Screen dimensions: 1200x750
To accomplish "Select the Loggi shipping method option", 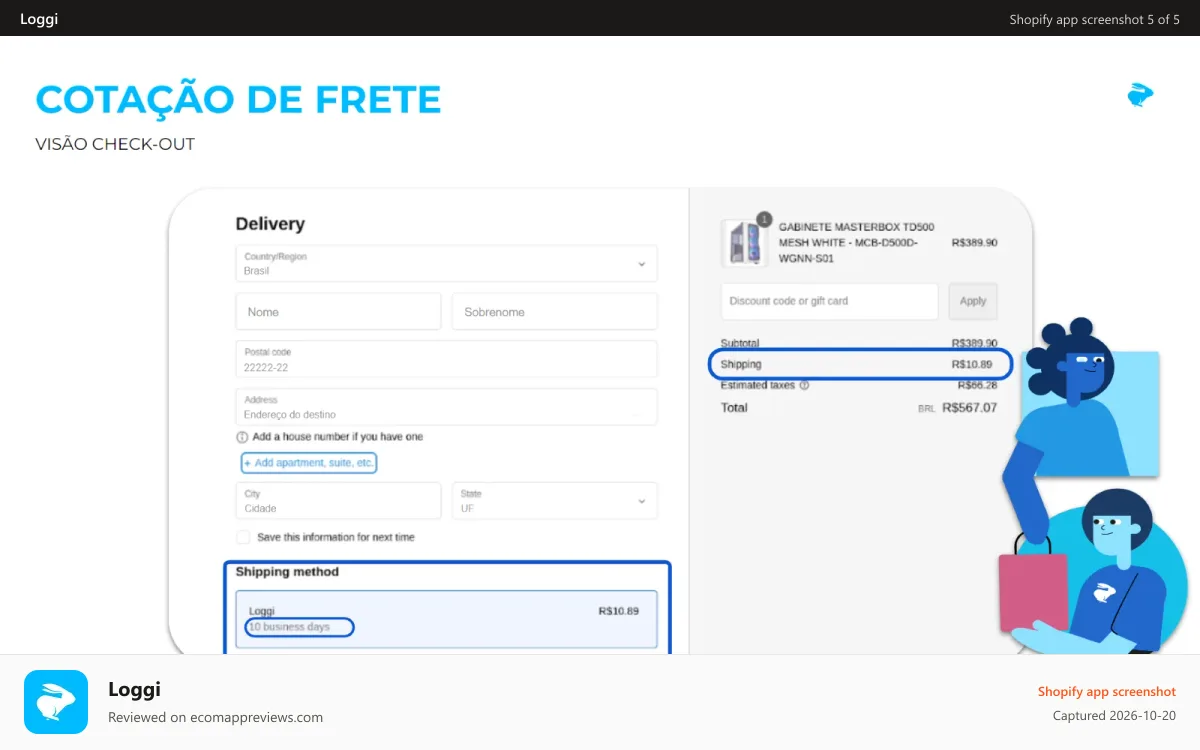I will click(446, 619).
